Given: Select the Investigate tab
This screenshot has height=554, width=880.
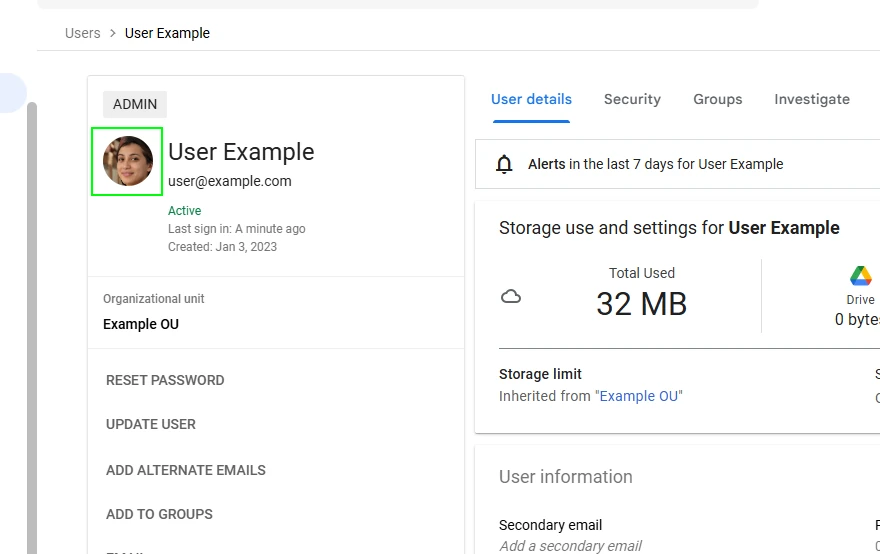Looking at the screenshot, I should [x=811, y=100].
